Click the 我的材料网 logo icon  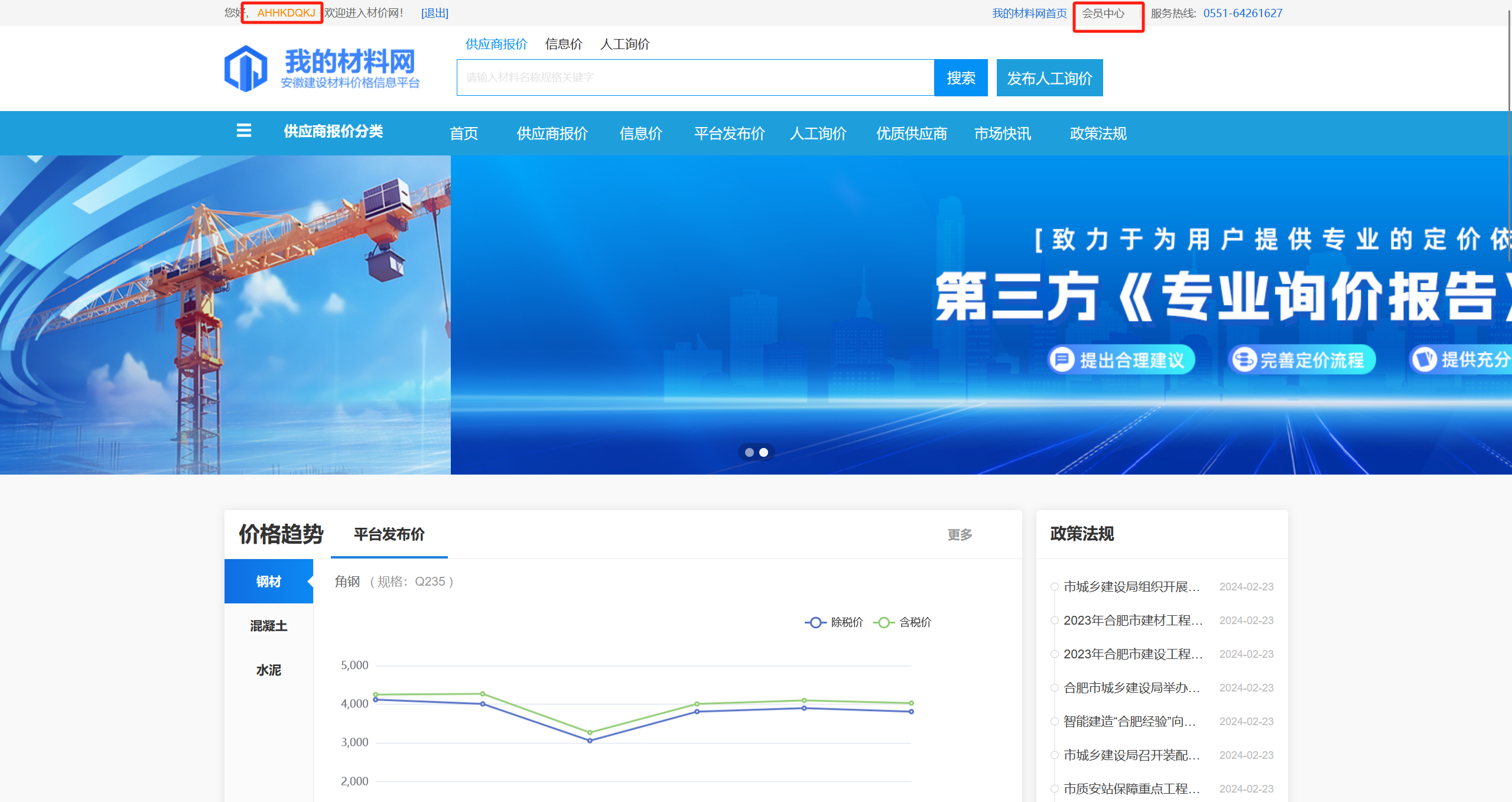tap(246, 69)
